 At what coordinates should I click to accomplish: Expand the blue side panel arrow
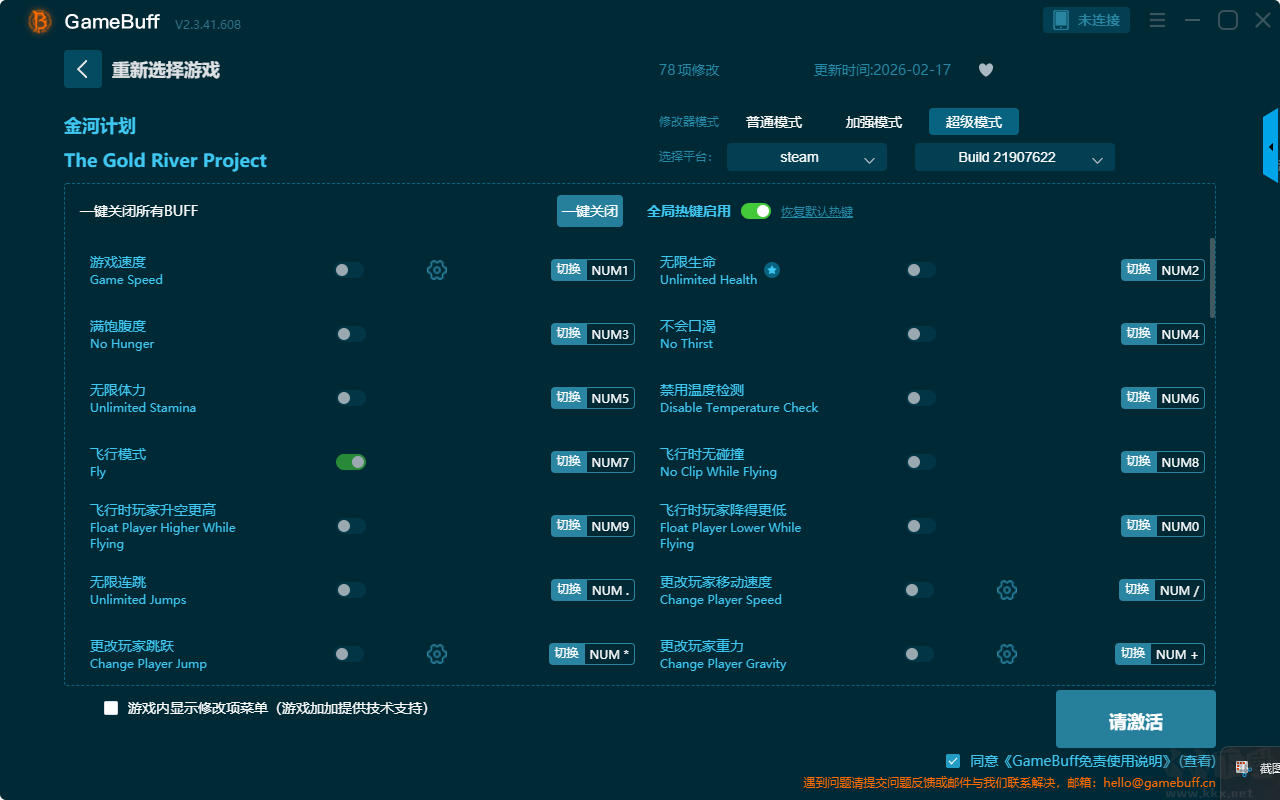click(x=1271, y=146)
